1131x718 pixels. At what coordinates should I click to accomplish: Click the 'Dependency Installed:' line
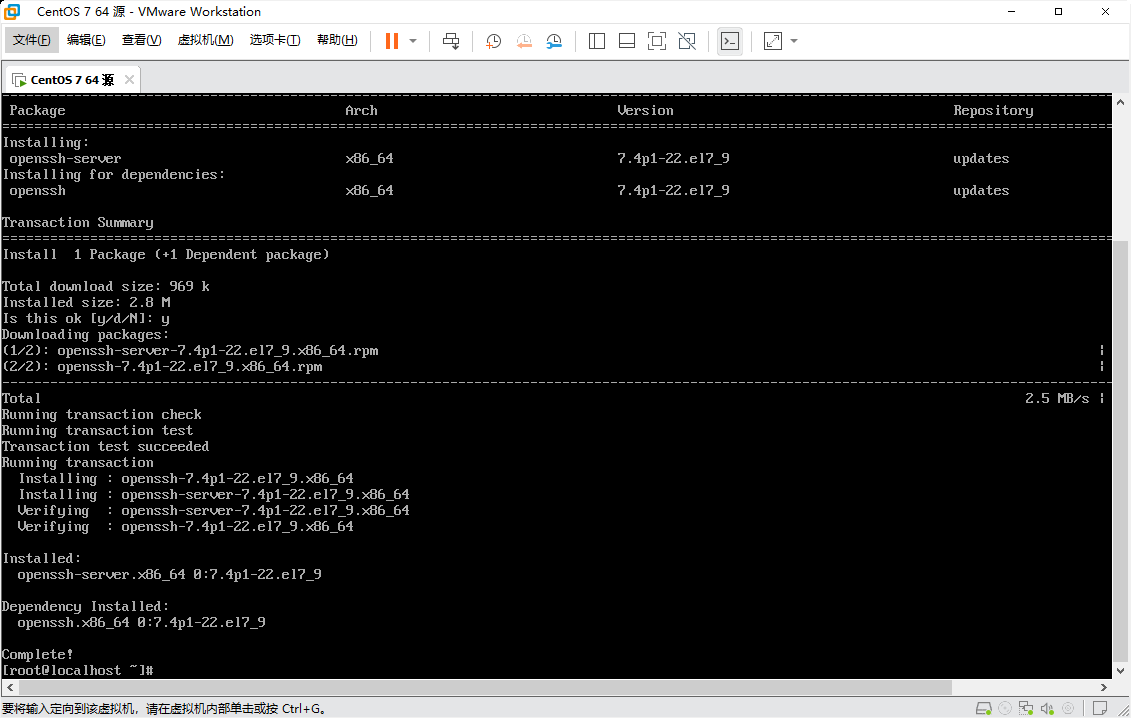(x=85, y=606)
